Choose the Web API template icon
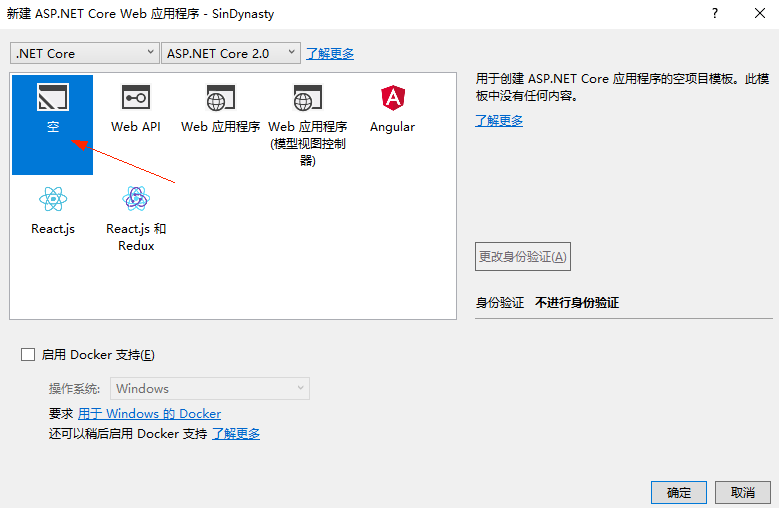The height and width of the screenshot is (508, 779). [135, 98]
